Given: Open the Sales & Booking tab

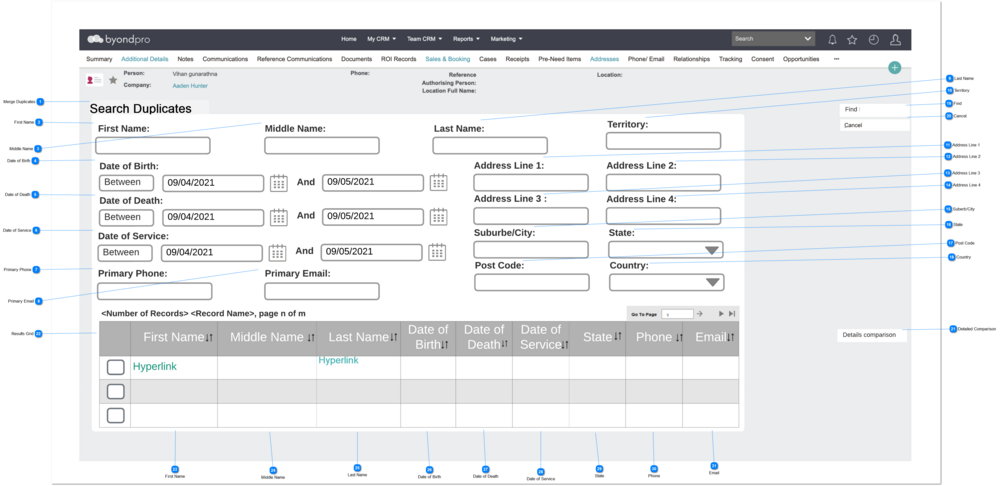Looking at the screenshot, I should point(448,59).
